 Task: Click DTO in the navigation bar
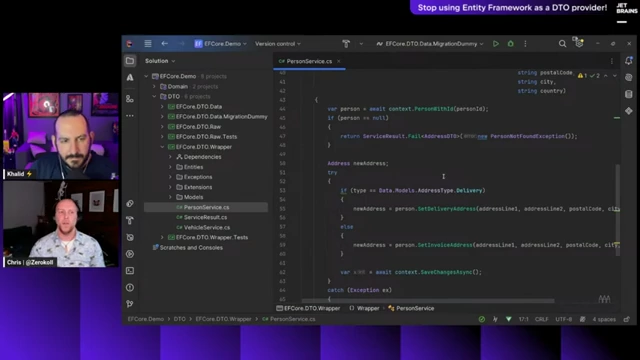click(180, 319)
